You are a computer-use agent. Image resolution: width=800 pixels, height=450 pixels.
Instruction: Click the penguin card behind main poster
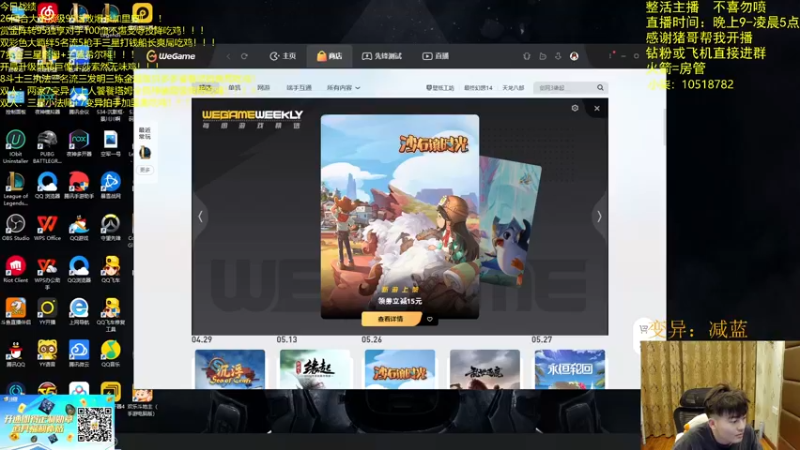(x=510, y=222)
